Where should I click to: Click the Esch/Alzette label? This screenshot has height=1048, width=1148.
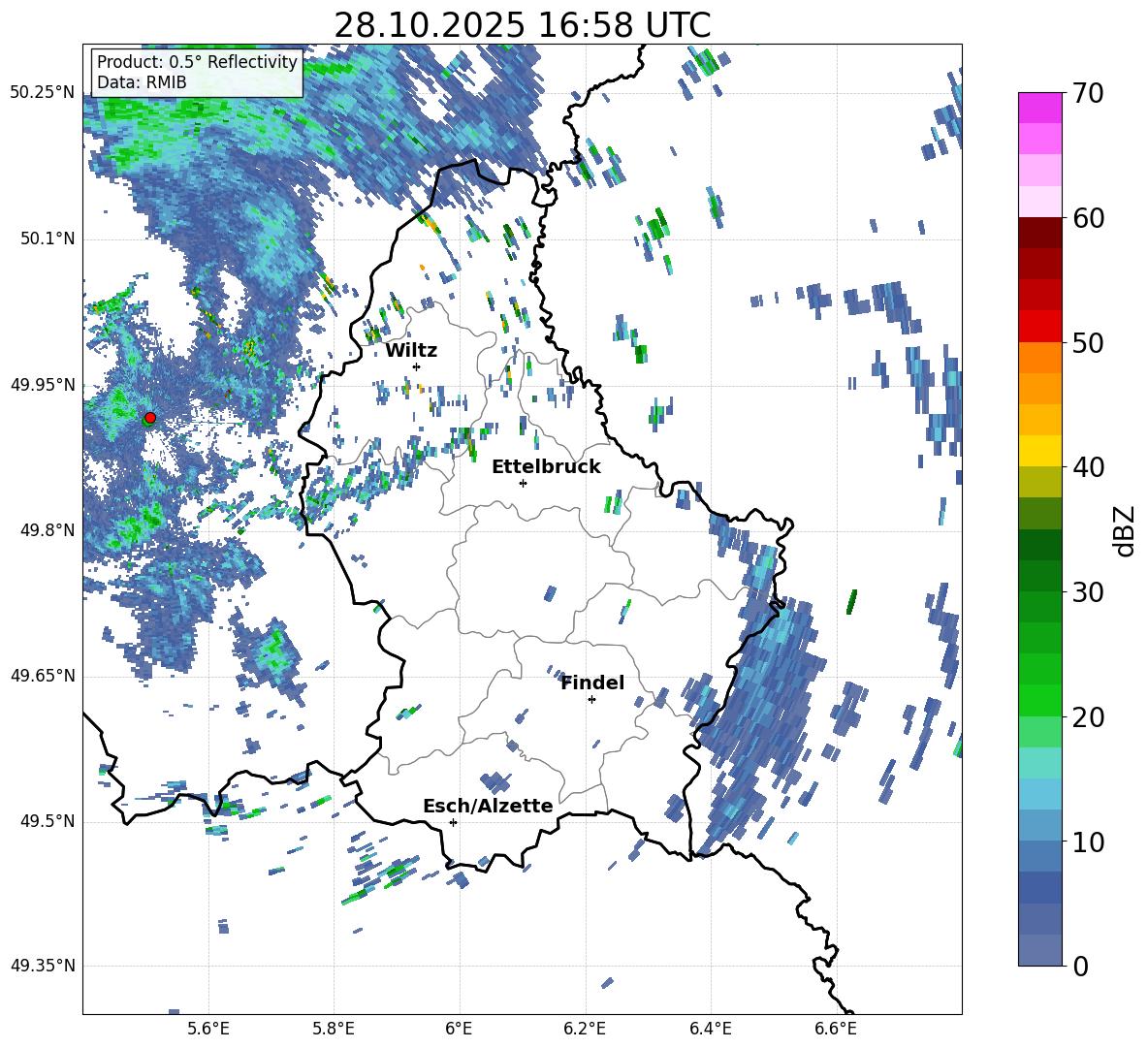click(488, 806)
